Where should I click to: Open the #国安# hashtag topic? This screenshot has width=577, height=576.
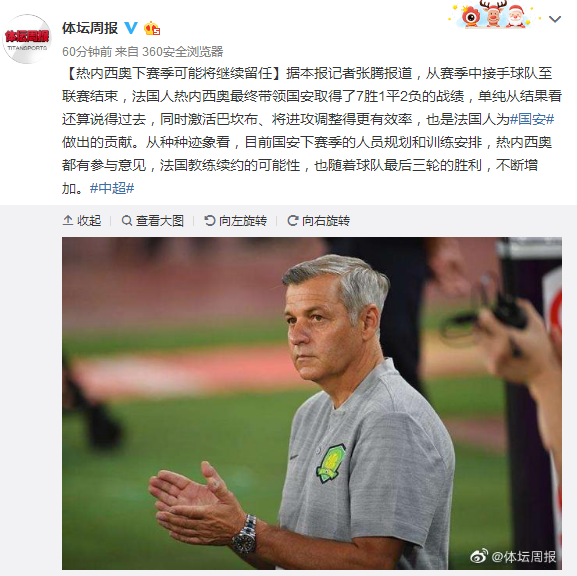[x=532, y=119]
